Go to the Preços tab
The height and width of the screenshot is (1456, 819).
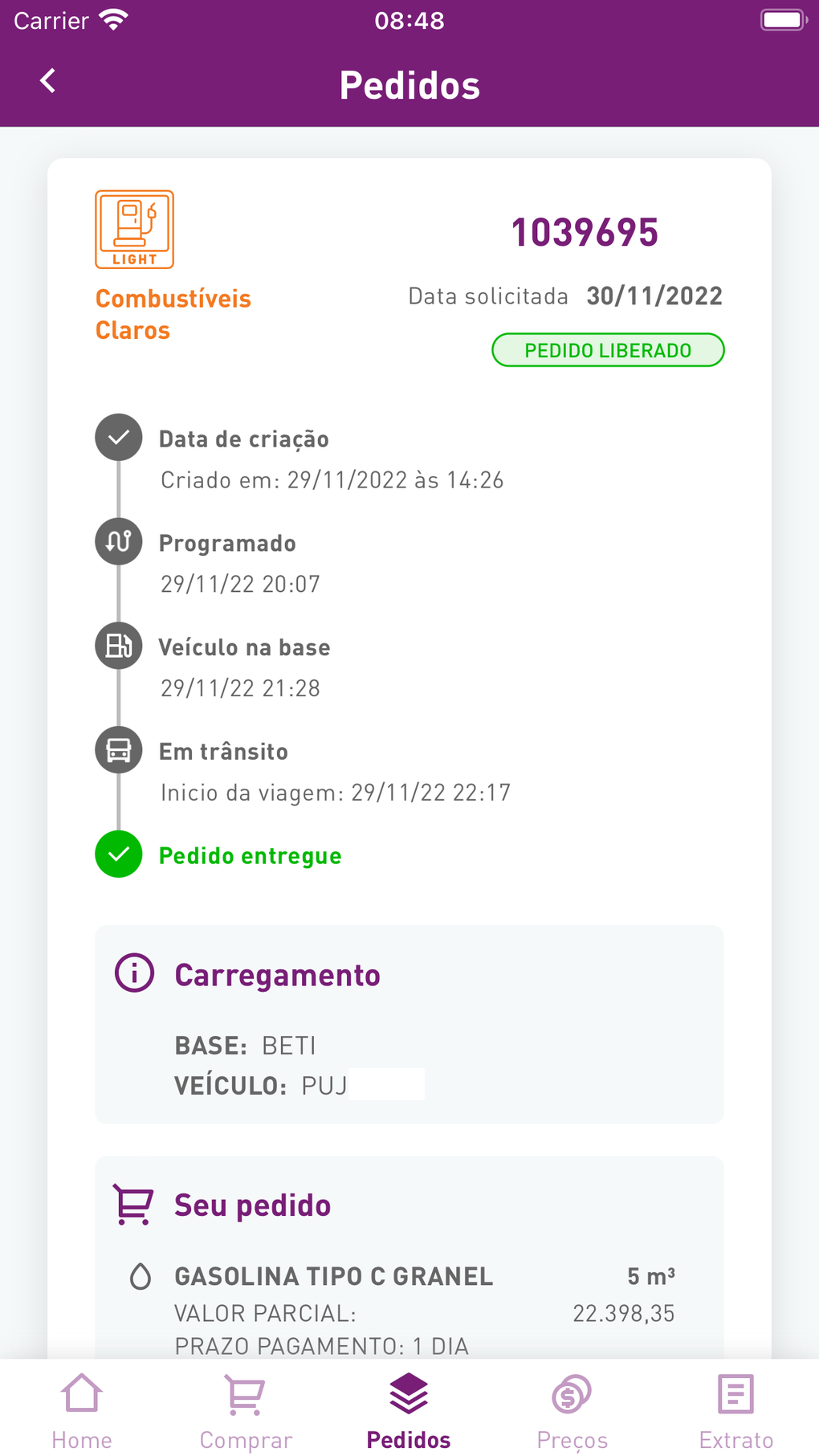coord(572,1409)
